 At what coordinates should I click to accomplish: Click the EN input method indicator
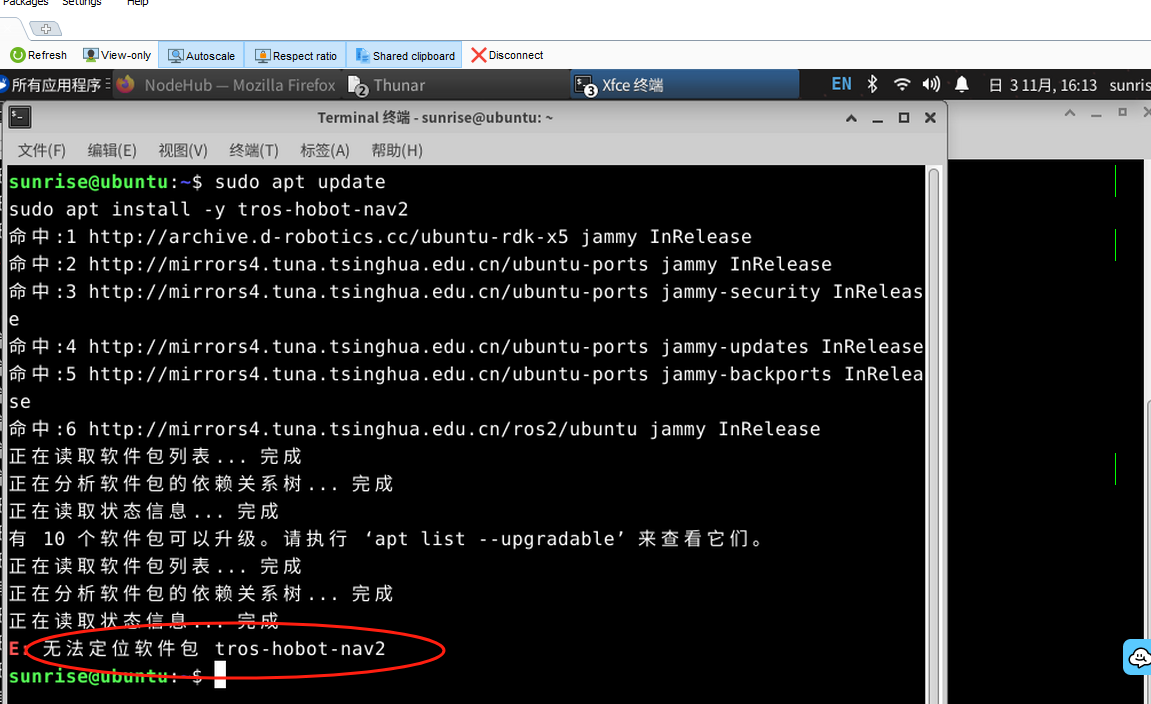pos(841,84)
